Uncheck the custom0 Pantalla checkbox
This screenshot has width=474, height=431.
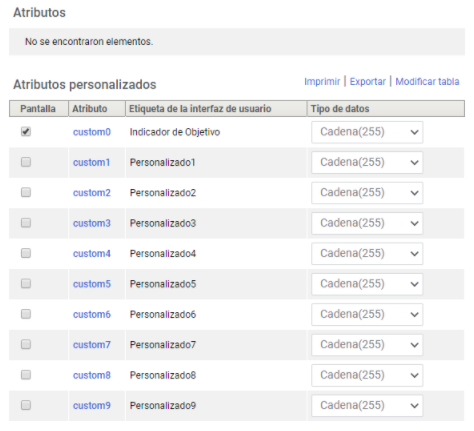point(26,132)
